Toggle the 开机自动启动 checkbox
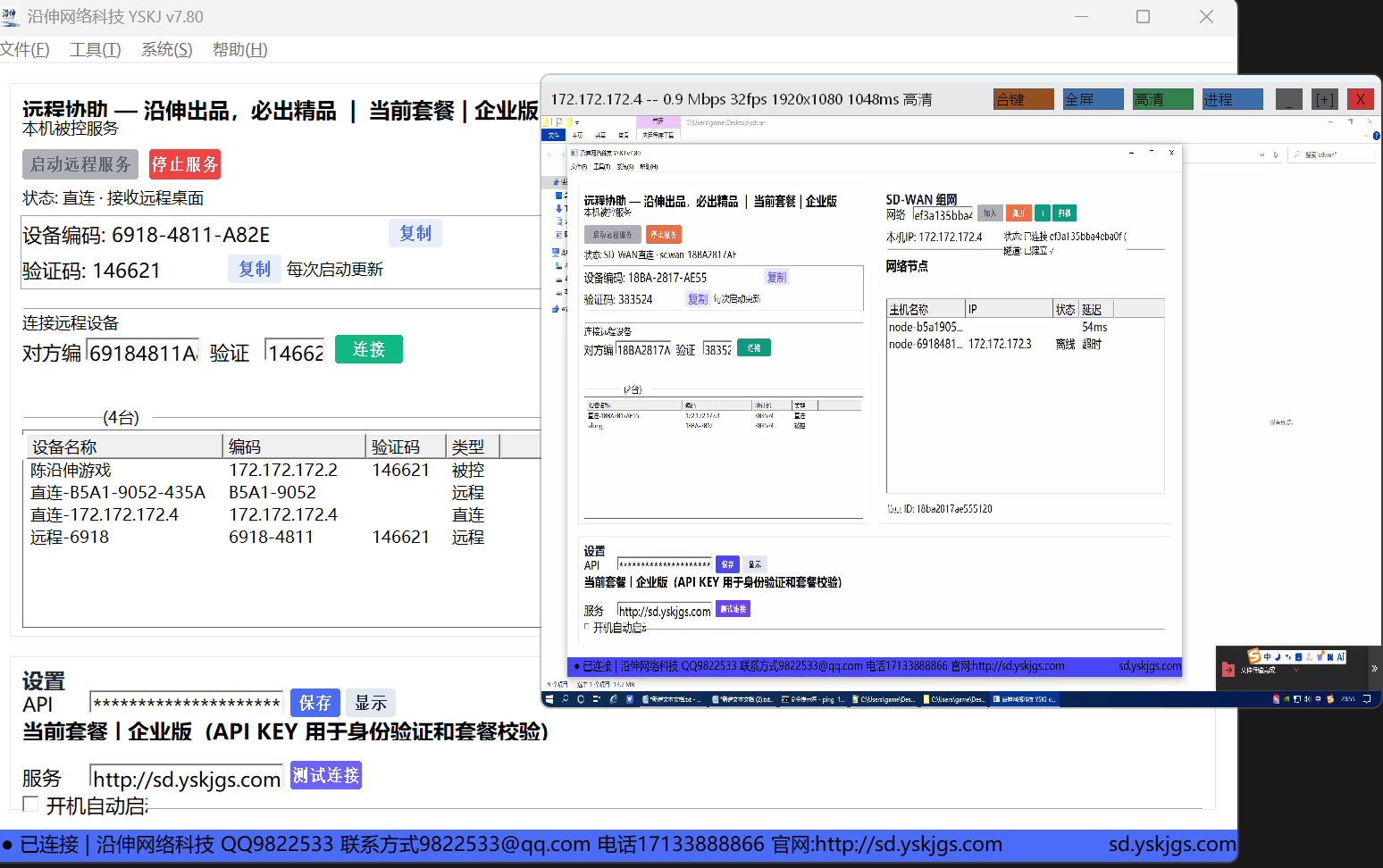This screenshot has height=868, width=1383. (30, 805)
